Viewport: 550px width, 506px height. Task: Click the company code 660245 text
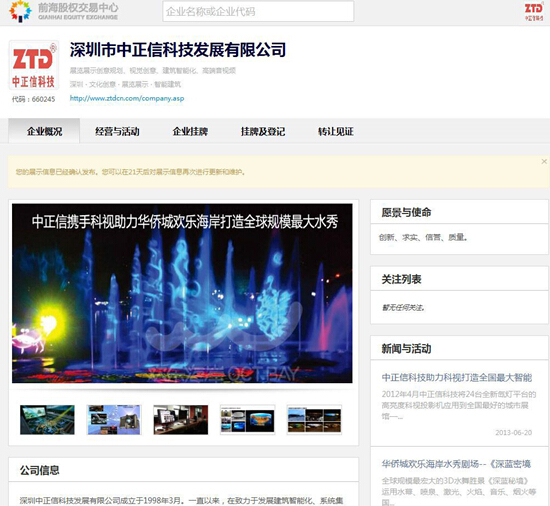pos(34,99)
